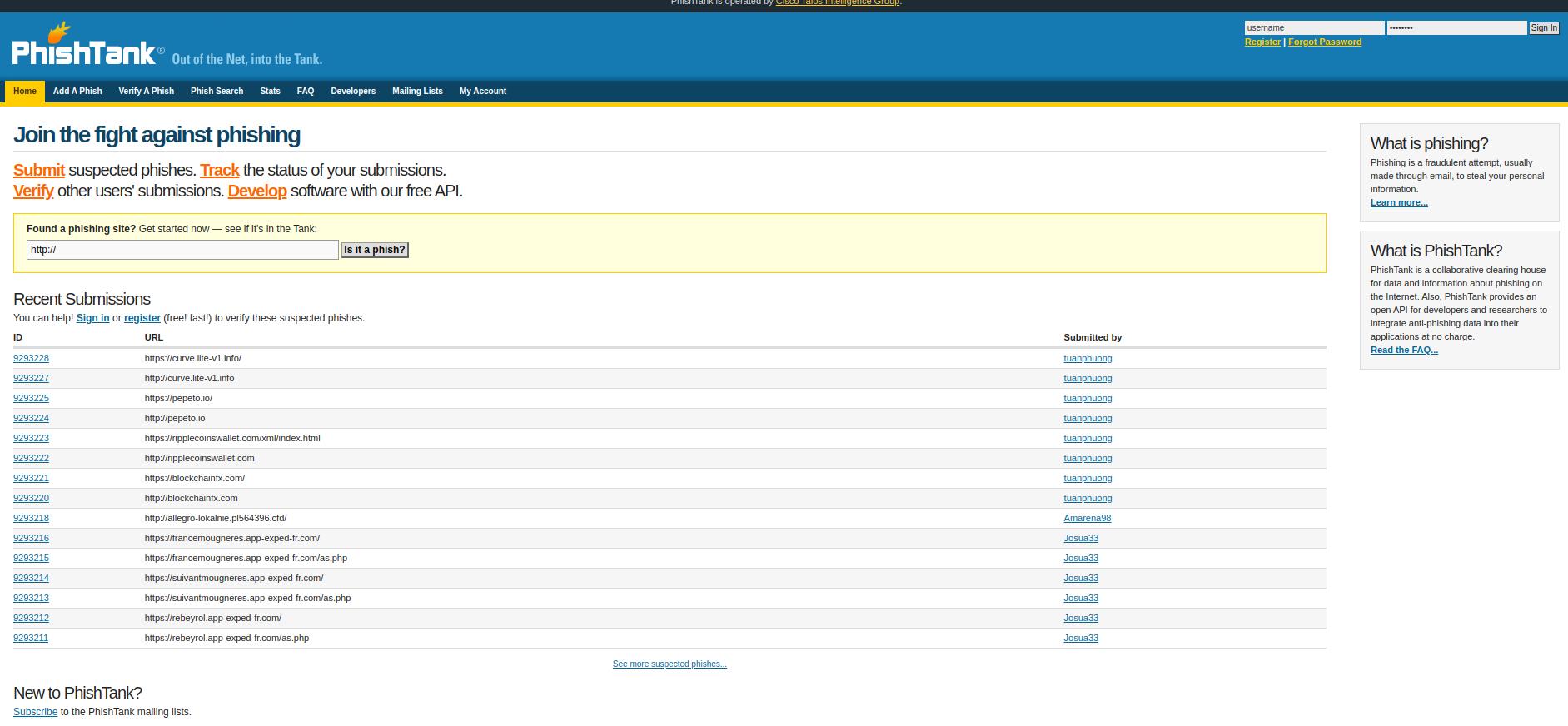The image size is (1568, 726).
Task: Select URL http://allegro-lokalnie.pl564396.cfd/
Action: pyautogui.click(x=216, y=518)
